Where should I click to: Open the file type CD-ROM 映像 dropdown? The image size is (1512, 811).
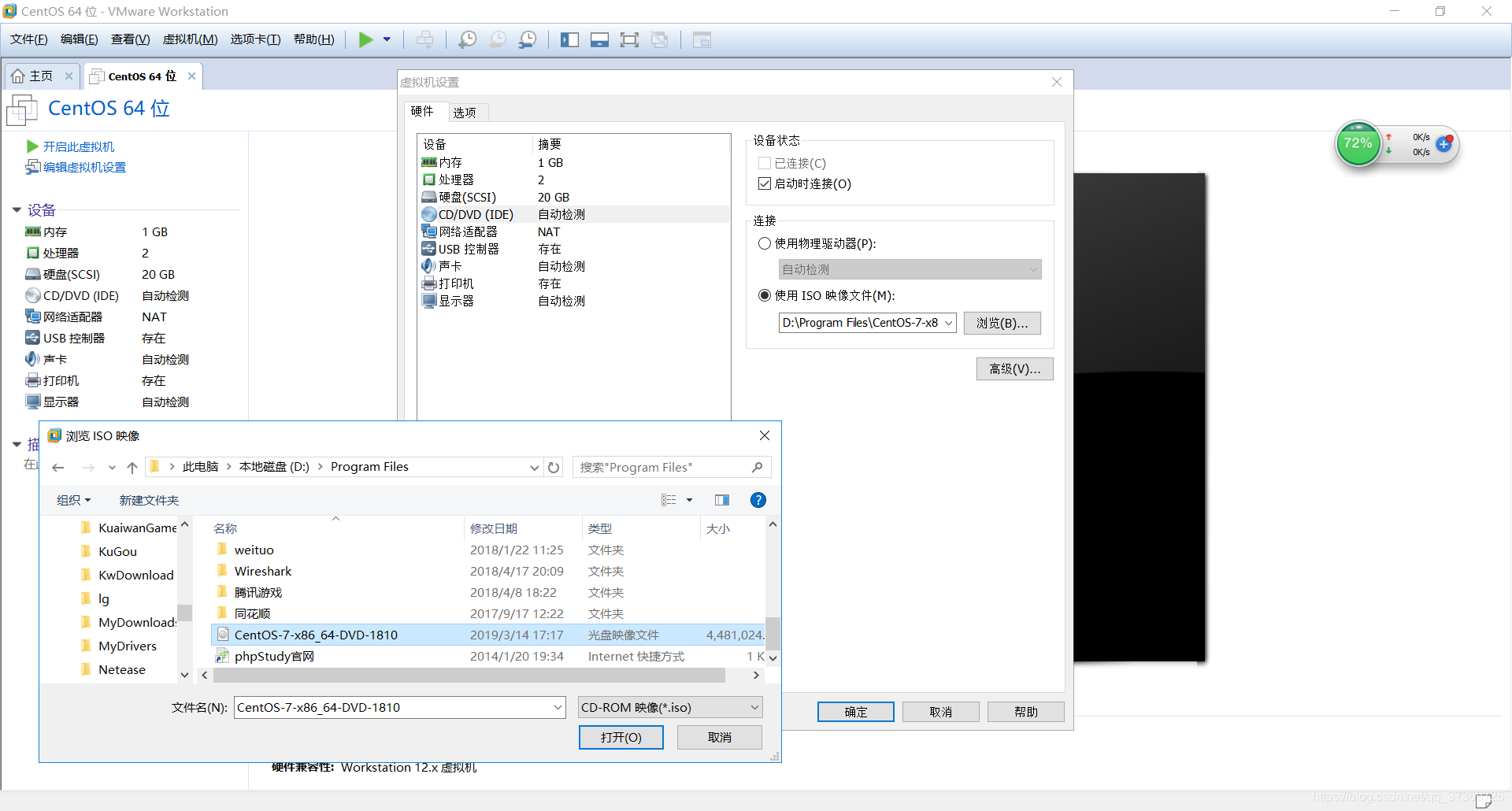click(669, 707)
